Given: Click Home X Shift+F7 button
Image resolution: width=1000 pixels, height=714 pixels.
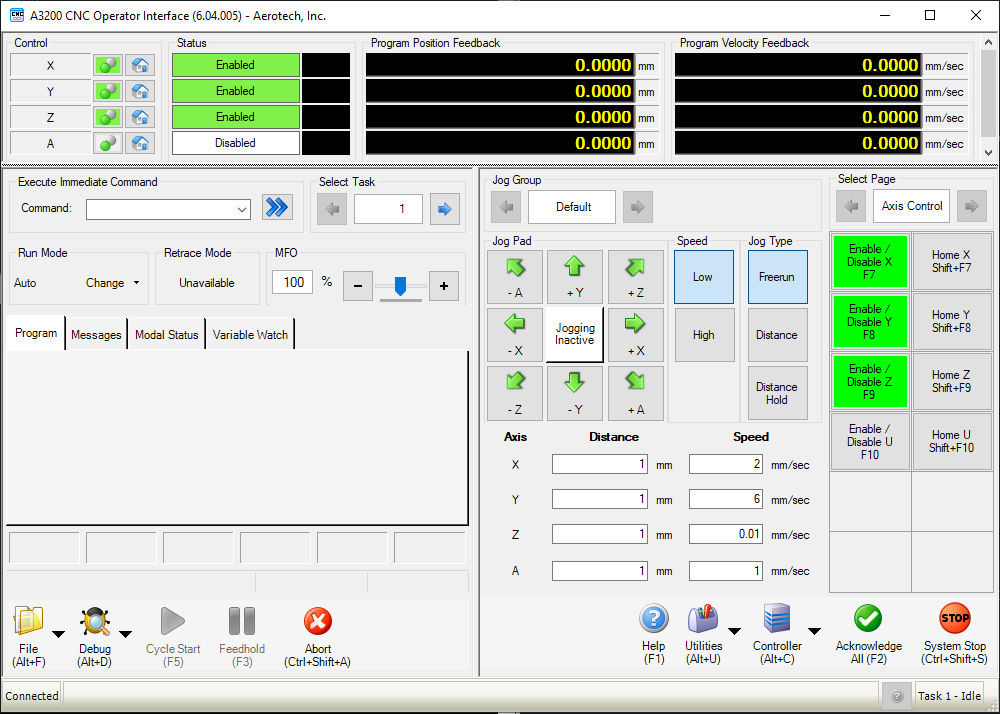Looking at the screenshot, I should tap(952, 261).
